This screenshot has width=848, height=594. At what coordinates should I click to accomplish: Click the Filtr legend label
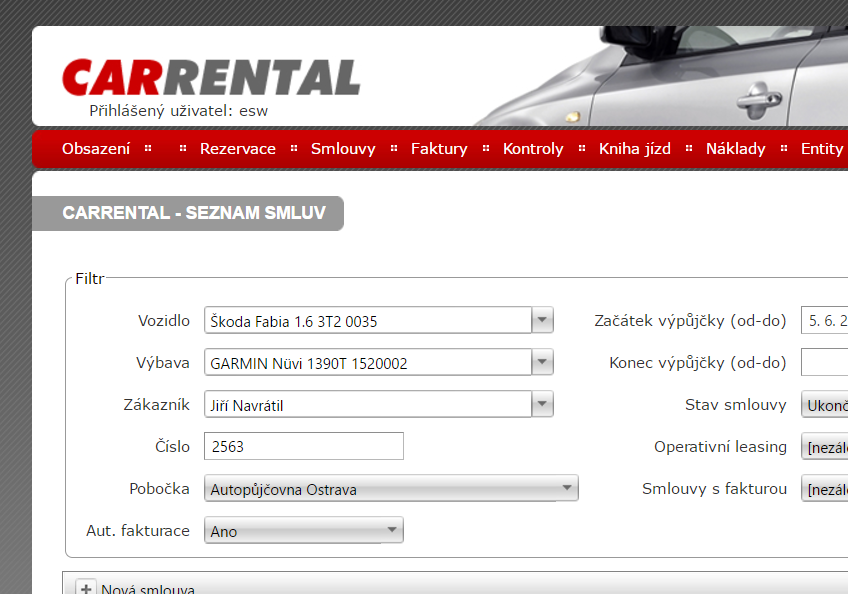click(x=89, y=279)
